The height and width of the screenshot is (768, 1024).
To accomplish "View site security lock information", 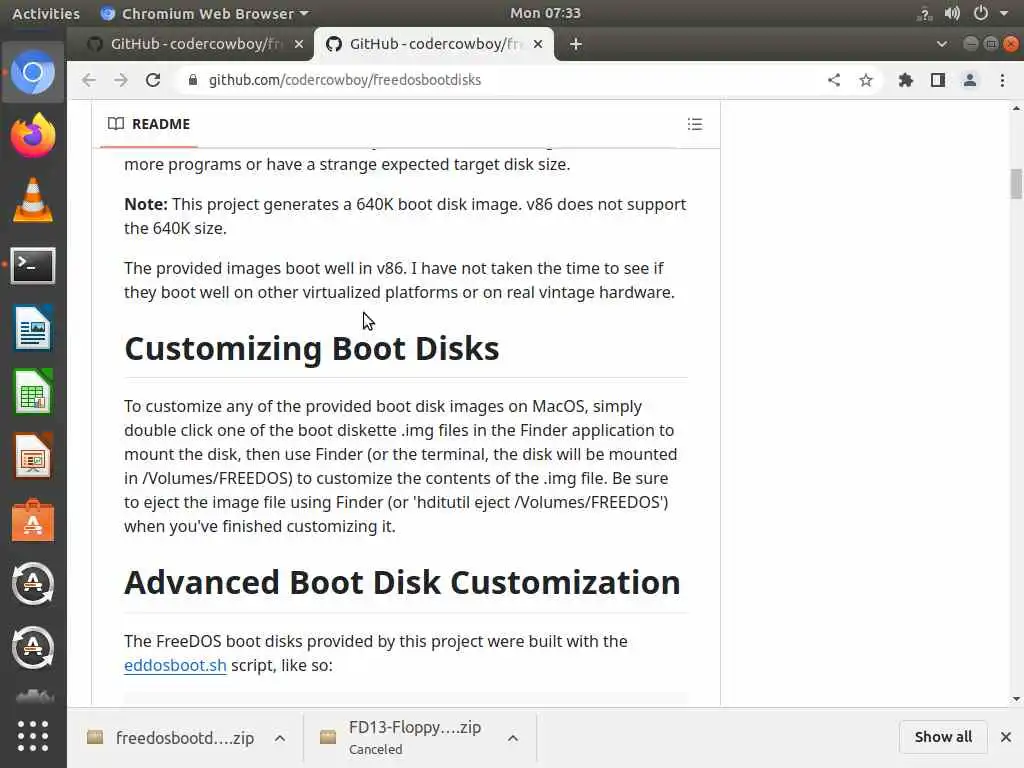I will (193, 80).
